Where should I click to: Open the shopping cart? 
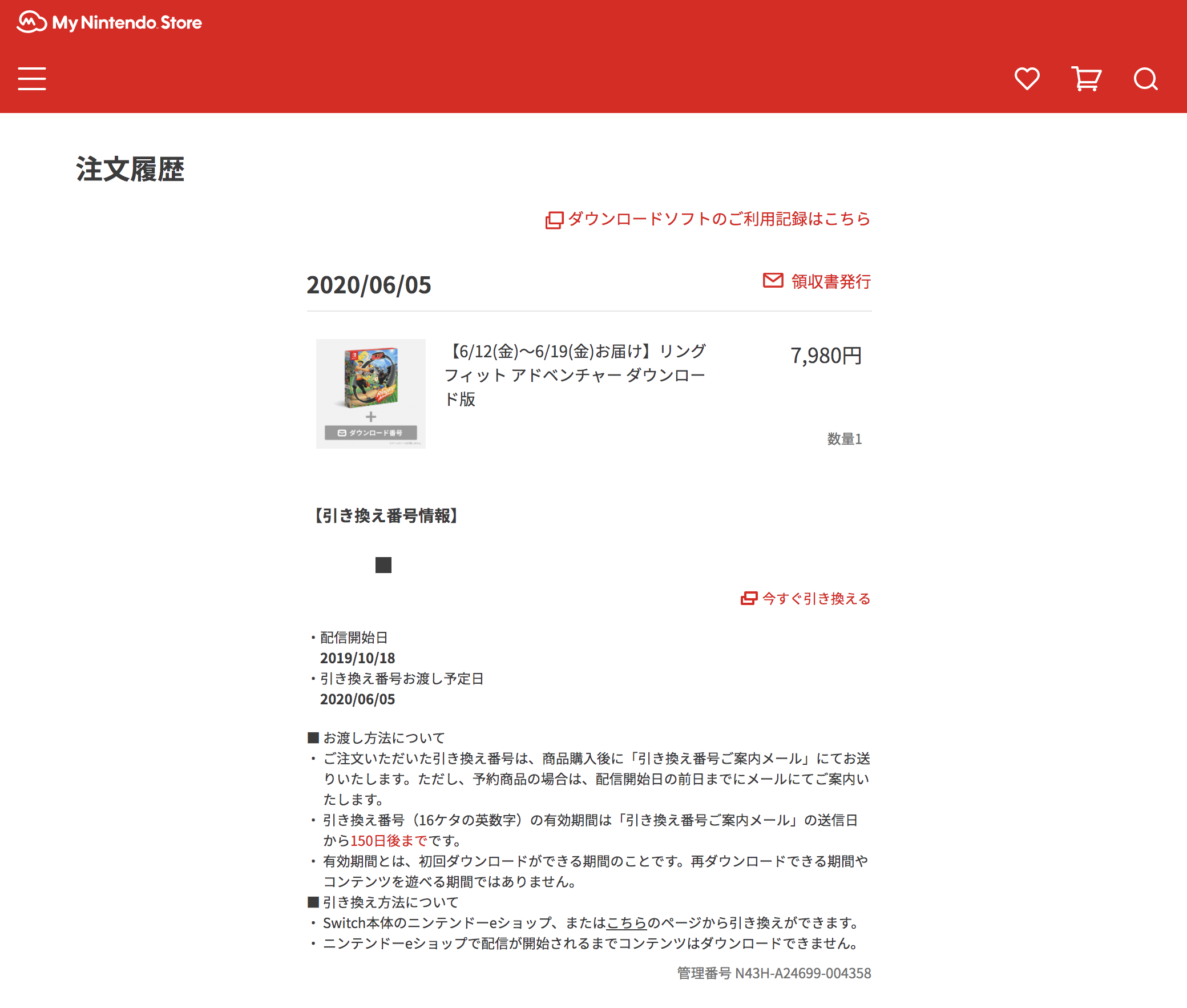(x=1086, y=79)
